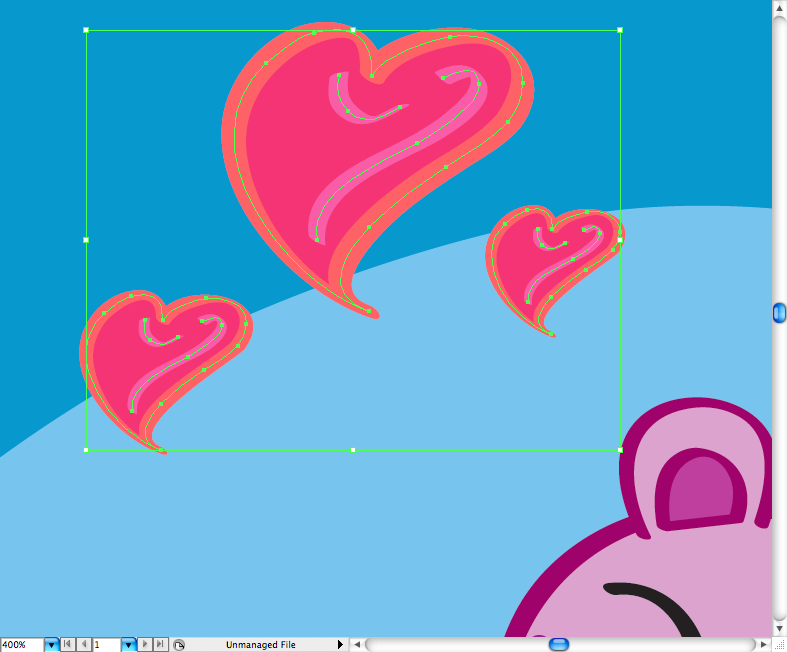This screenshot has width=787, height=652.
Task: Click the horizontal scrollbar thumb
Action: coord(559,644)
